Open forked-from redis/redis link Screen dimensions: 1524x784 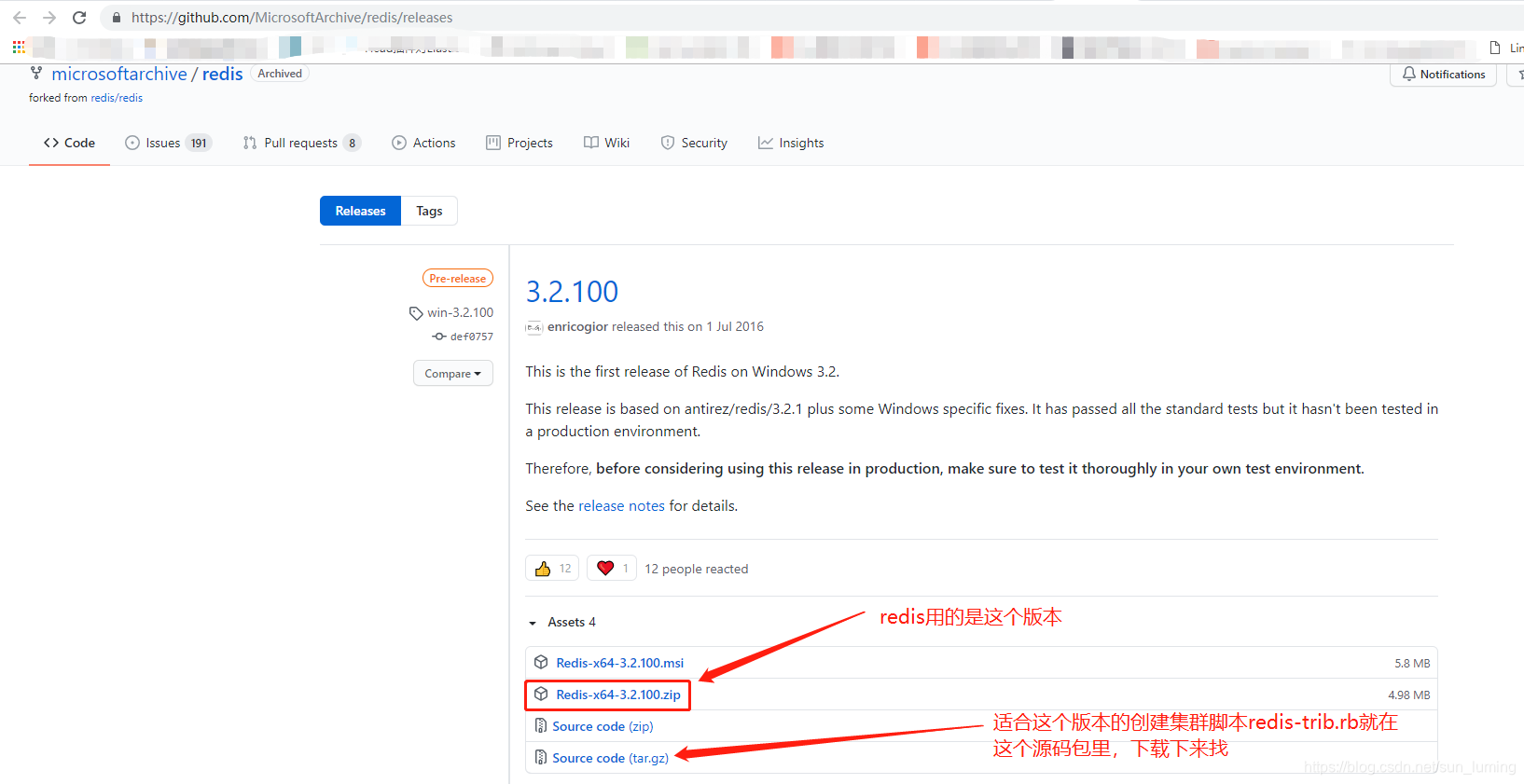point(117,98)
